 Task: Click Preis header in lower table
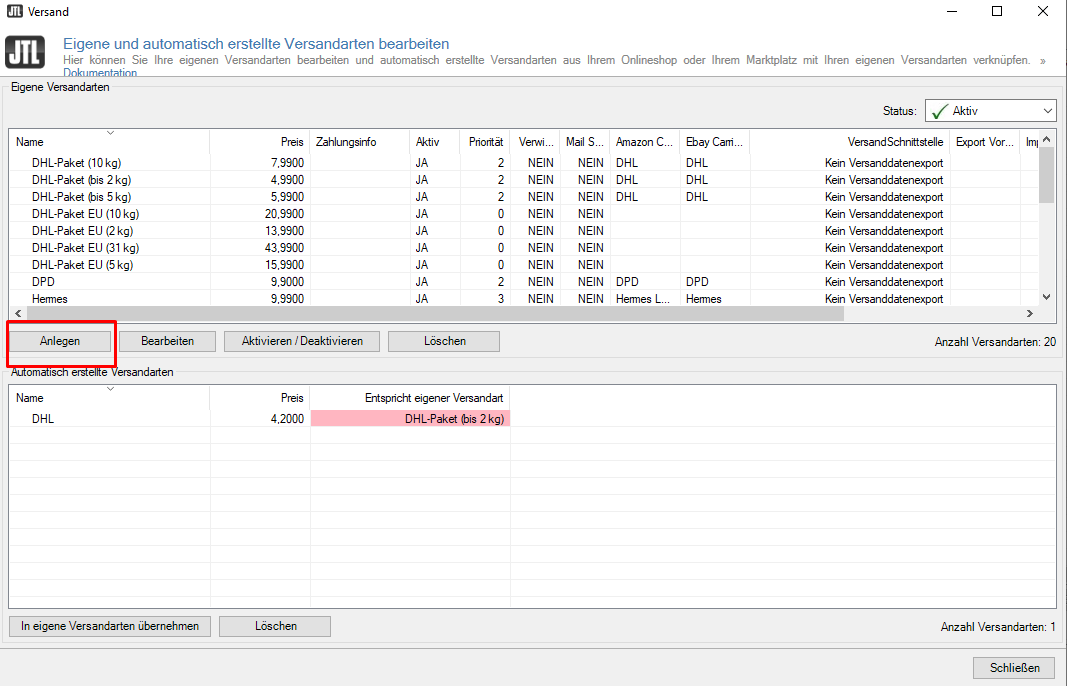click(259, 397)
